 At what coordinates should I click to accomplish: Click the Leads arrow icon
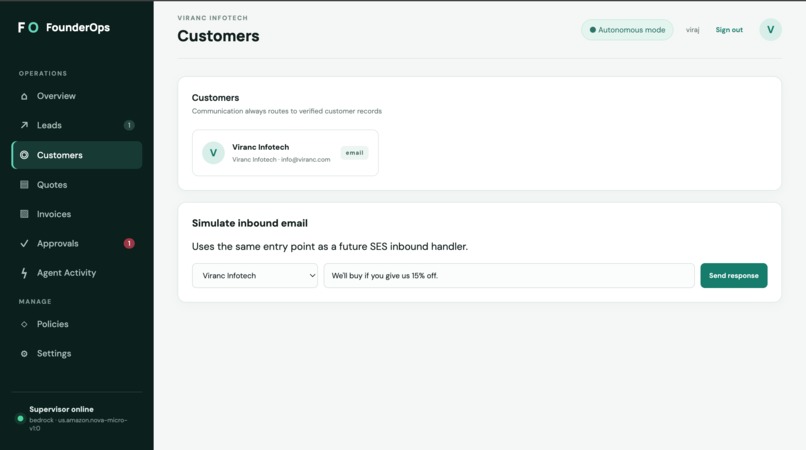(24, 125)
